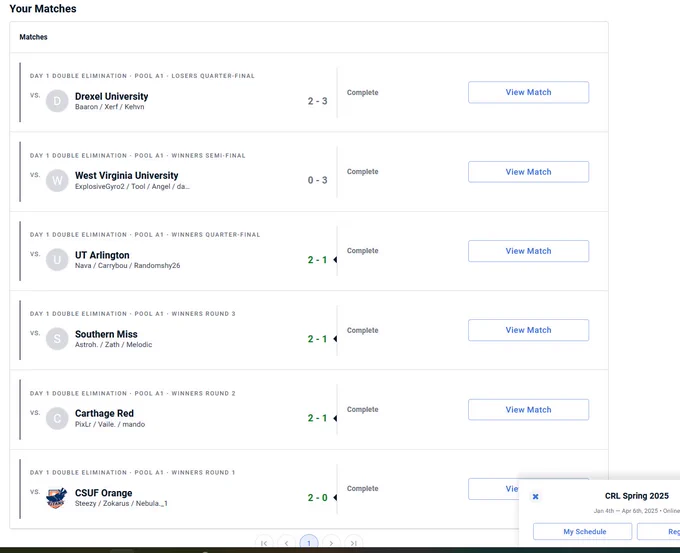Open the CSUF Orange team name

click(103, 493)
